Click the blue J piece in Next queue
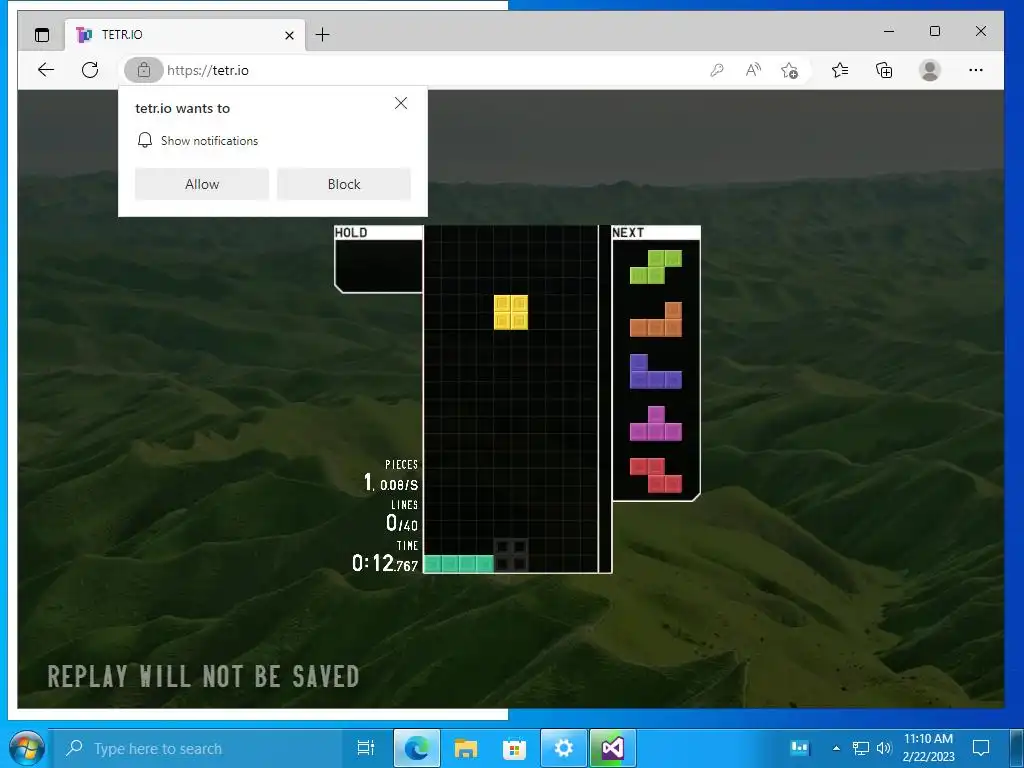Viewport: 1024px width, 768px height. [x=656, y=372]
